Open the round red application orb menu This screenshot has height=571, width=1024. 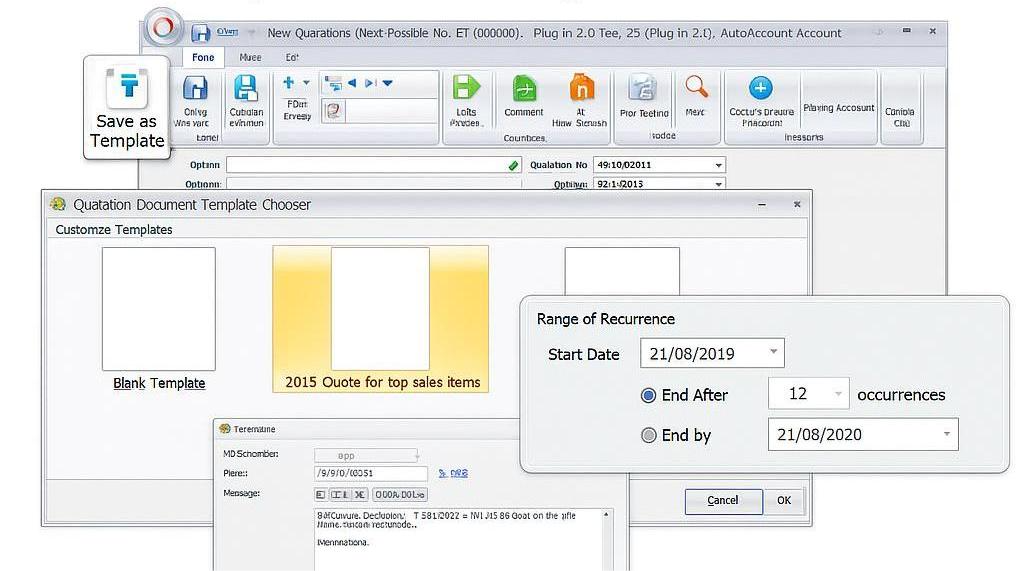163,27
